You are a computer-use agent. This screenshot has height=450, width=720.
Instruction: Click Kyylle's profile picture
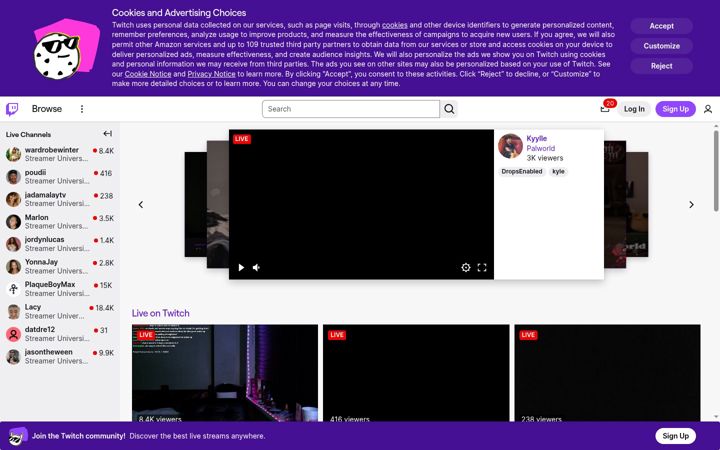tap(510, 146)
